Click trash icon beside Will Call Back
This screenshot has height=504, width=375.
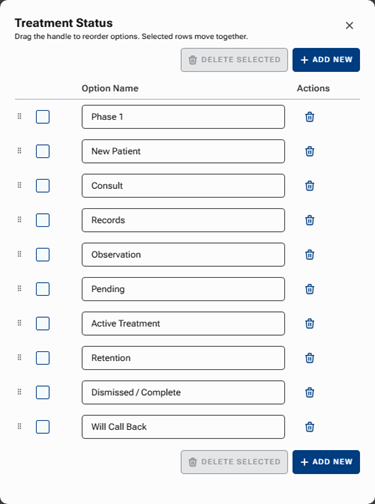310,427
